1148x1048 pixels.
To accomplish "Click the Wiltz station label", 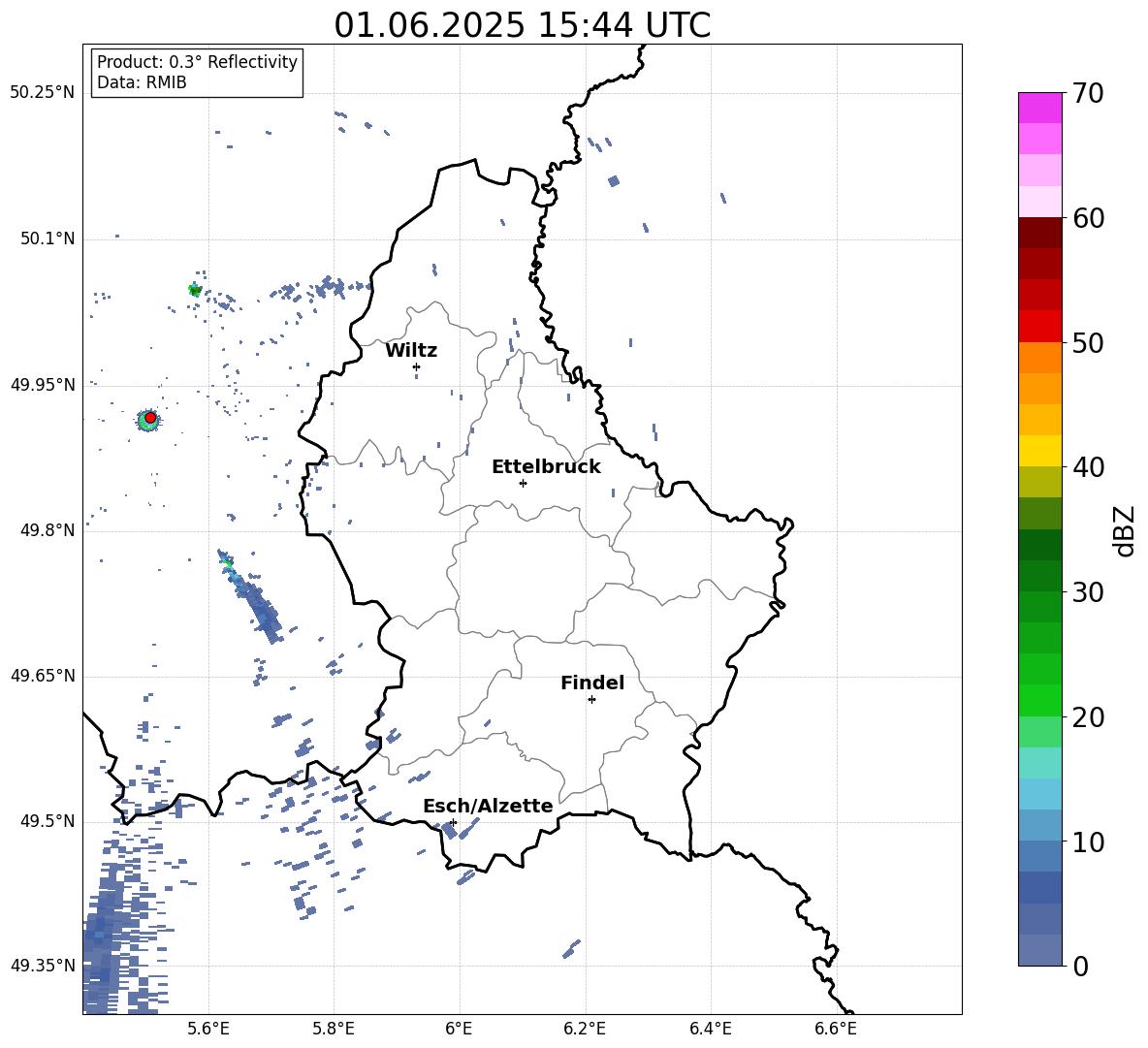I will click(411, 351).
